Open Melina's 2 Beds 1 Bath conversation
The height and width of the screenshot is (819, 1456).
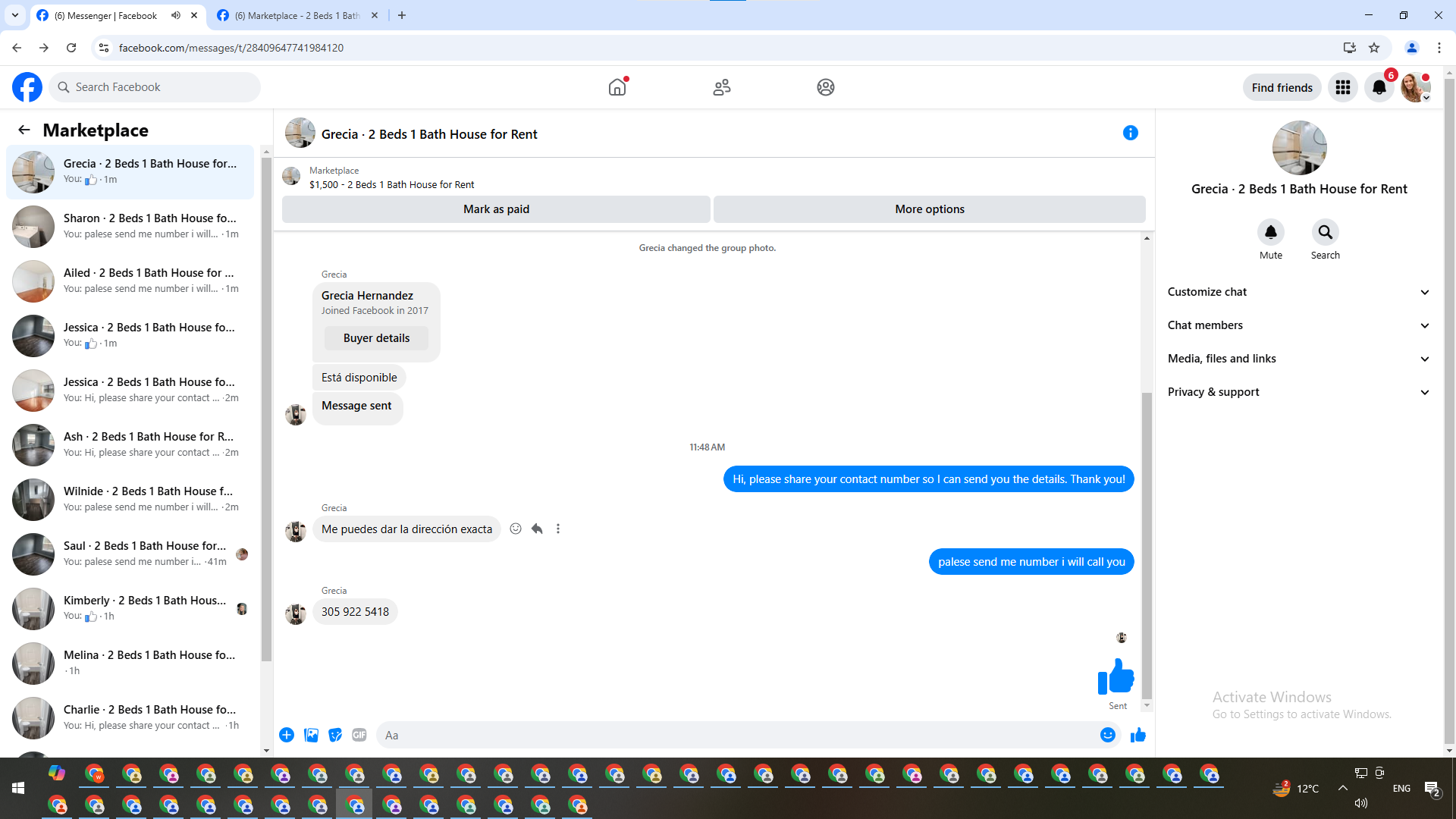click(x=130, y=663)
